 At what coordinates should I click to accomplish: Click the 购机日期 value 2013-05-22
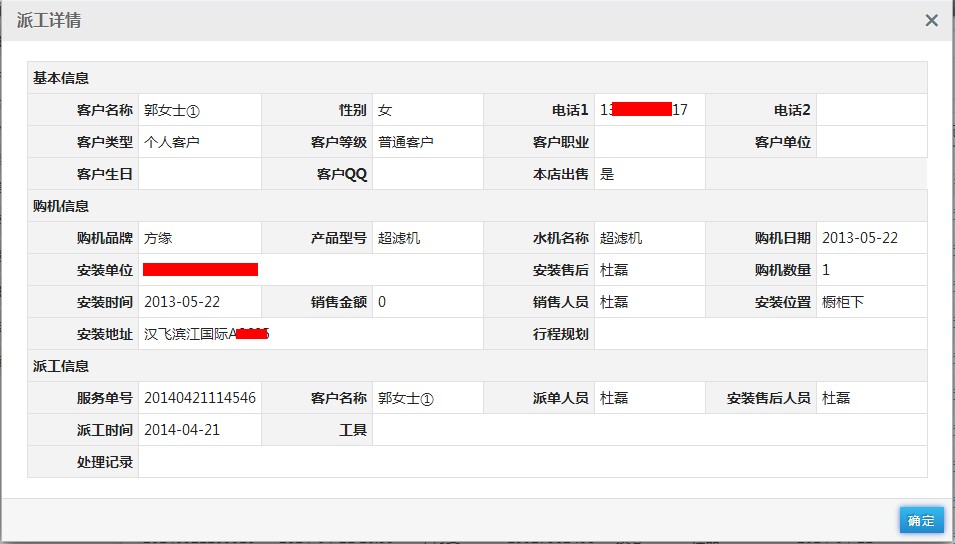pyautogui.click(x=860, y=238)
